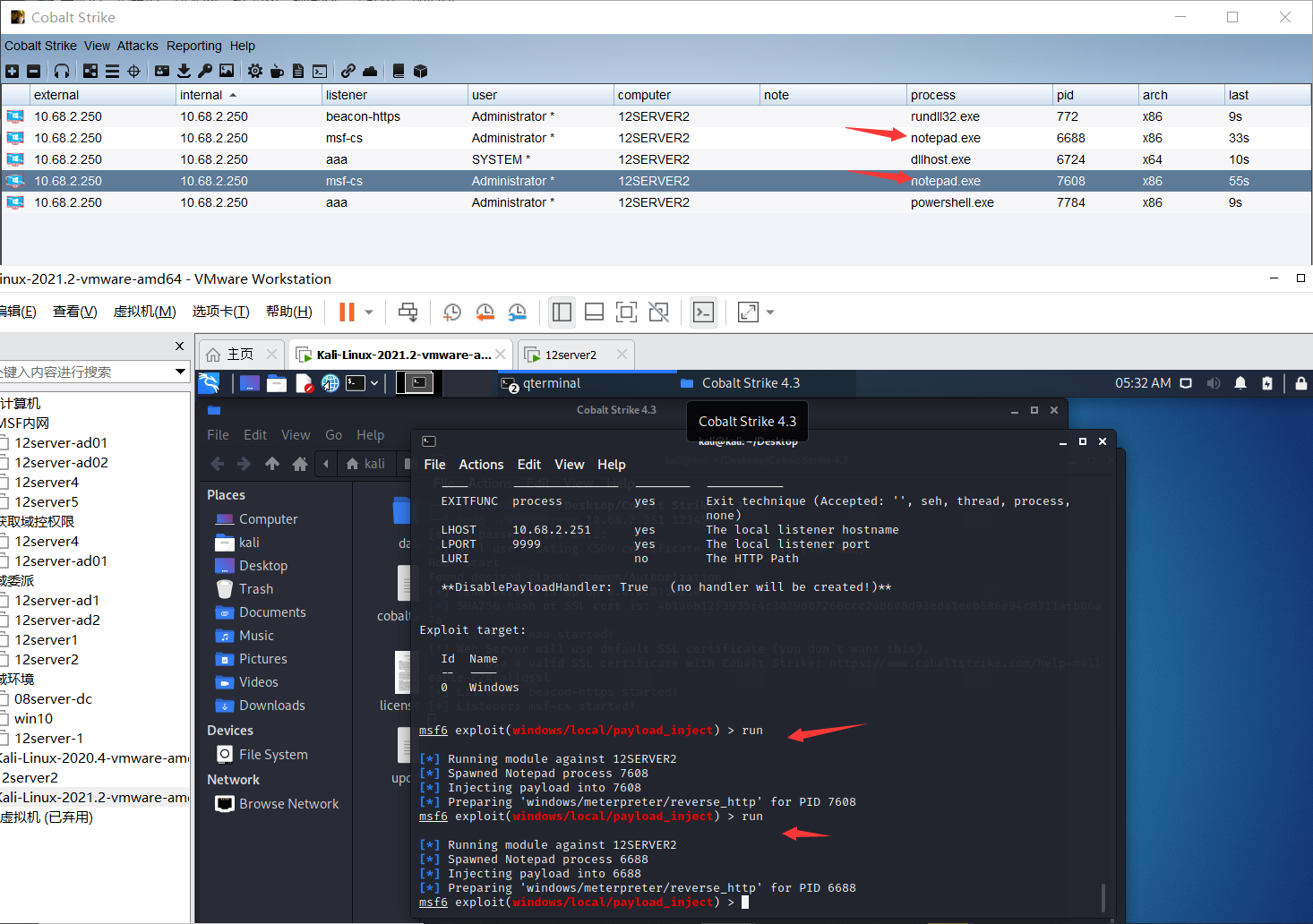
Task: Open the terminal Actions menu
Action: [481, 465]
